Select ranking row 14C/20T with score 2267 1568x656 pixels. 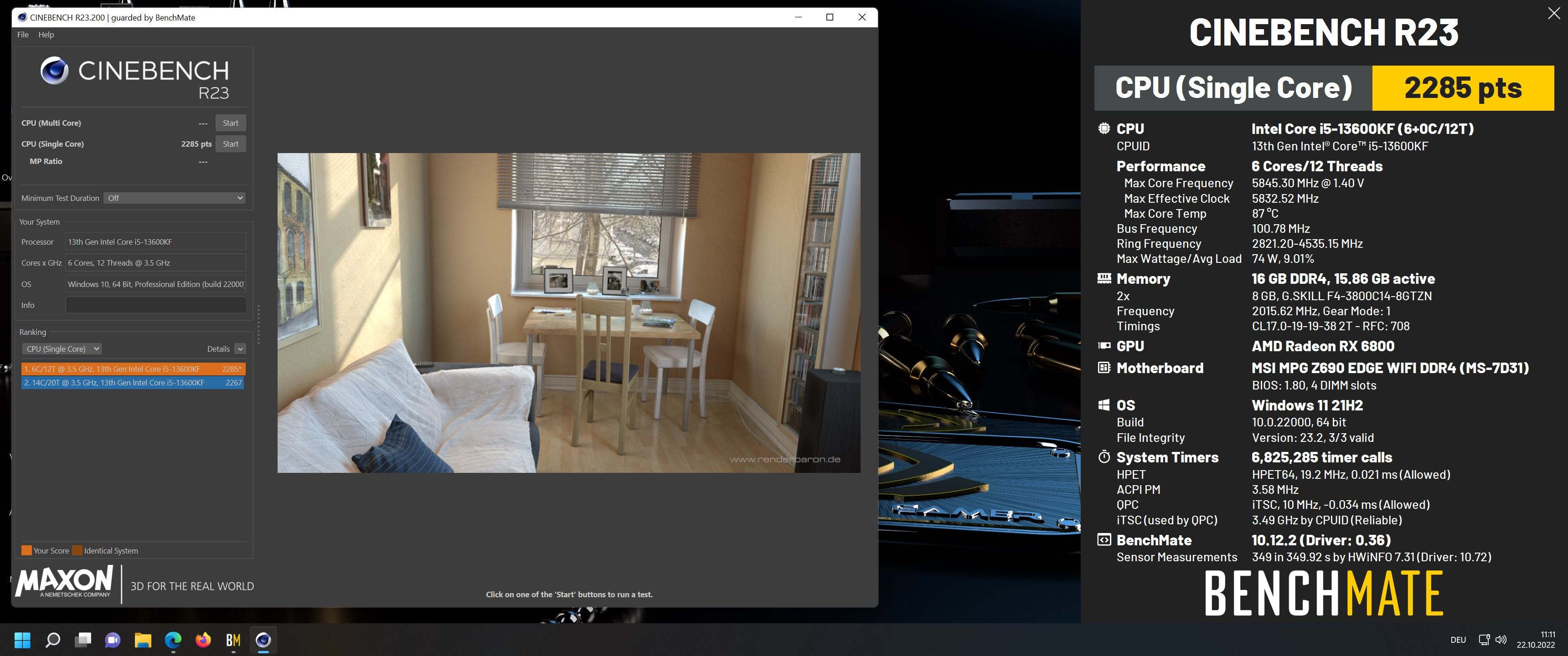(133, 384)
